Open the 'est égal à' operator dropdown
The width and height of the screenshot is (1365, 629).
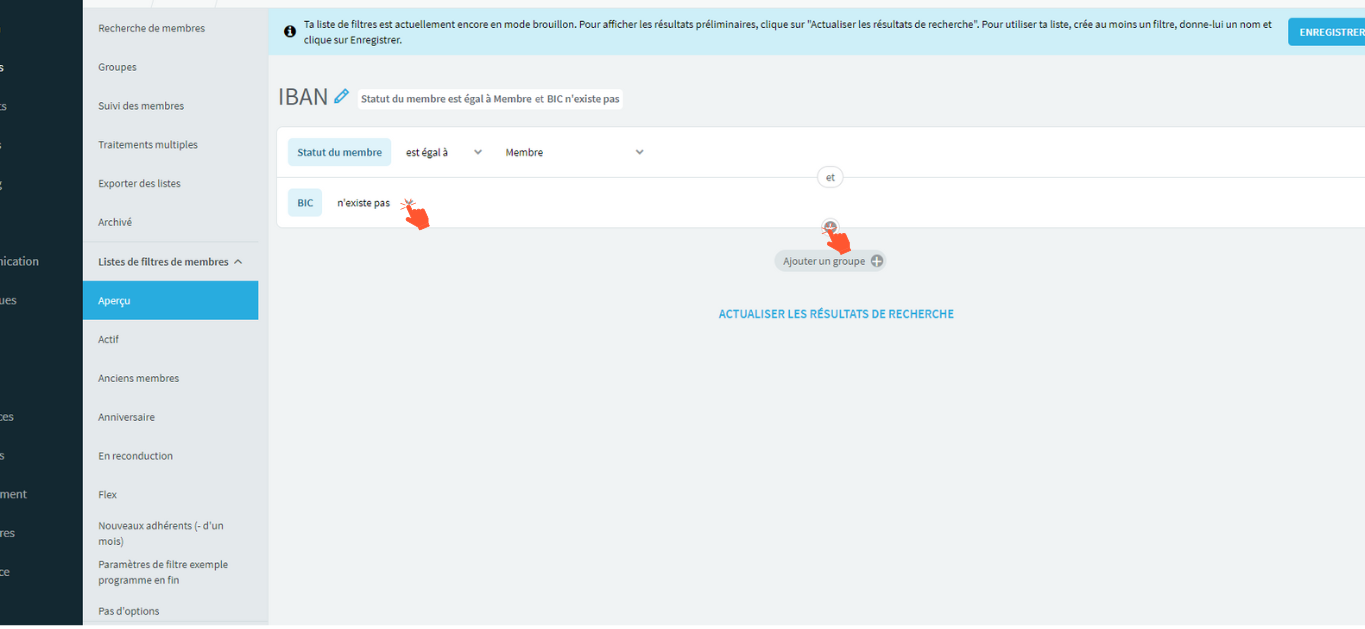click(x=444, y=153)
